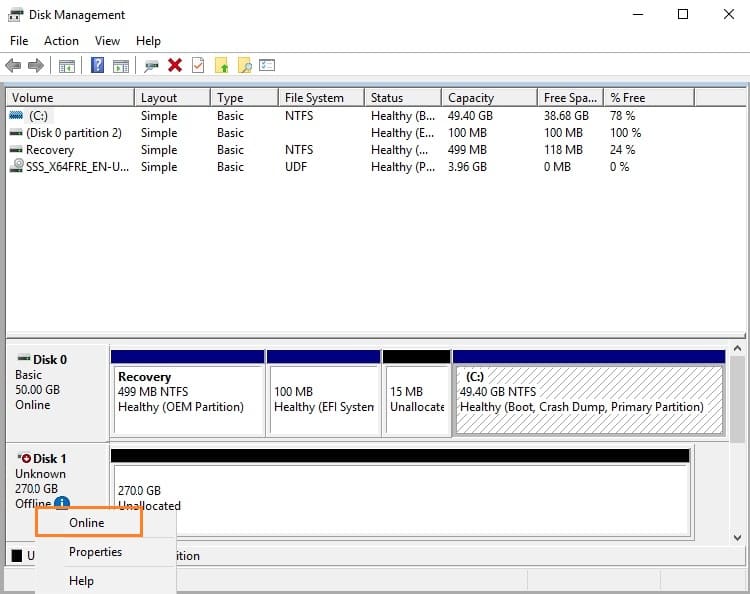
Task: Select the Recovery volume row in list
Action: click(50, 150)
